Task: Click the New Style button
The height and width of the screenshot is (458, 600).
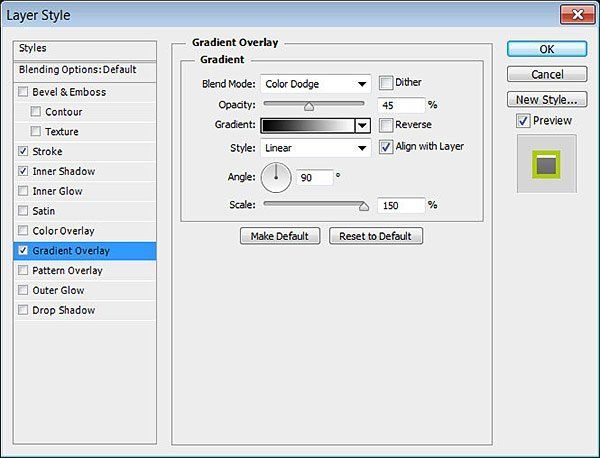Action: pyautogui.click(x=547, y=99)
